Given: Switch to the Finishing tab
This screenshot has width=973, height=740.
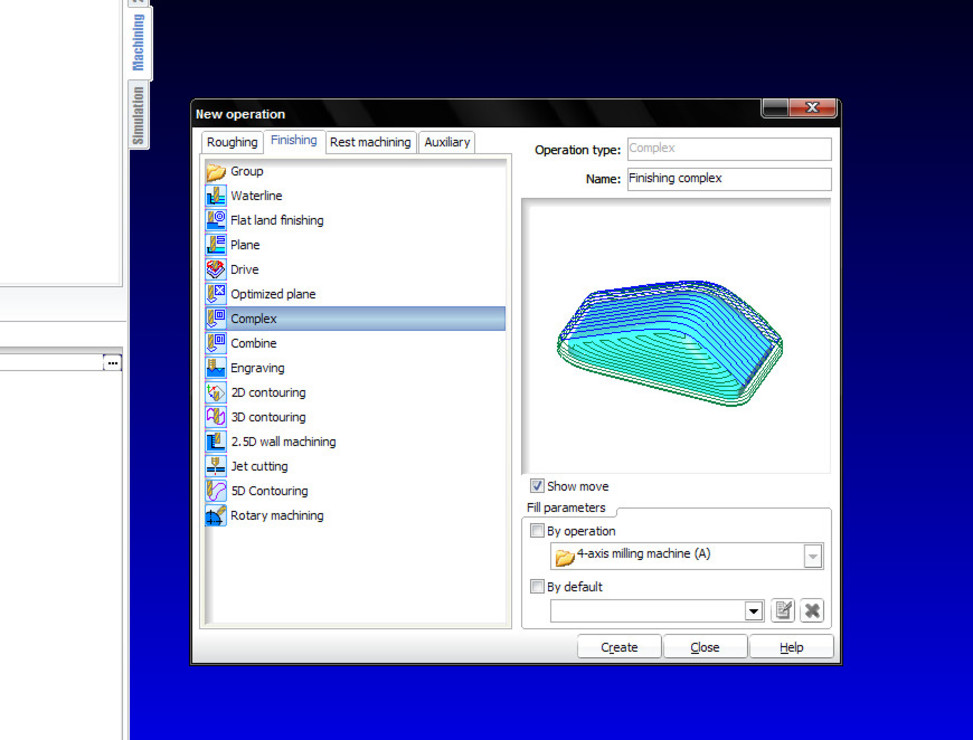Looking at the screenshot, I should tap(294, 141).
